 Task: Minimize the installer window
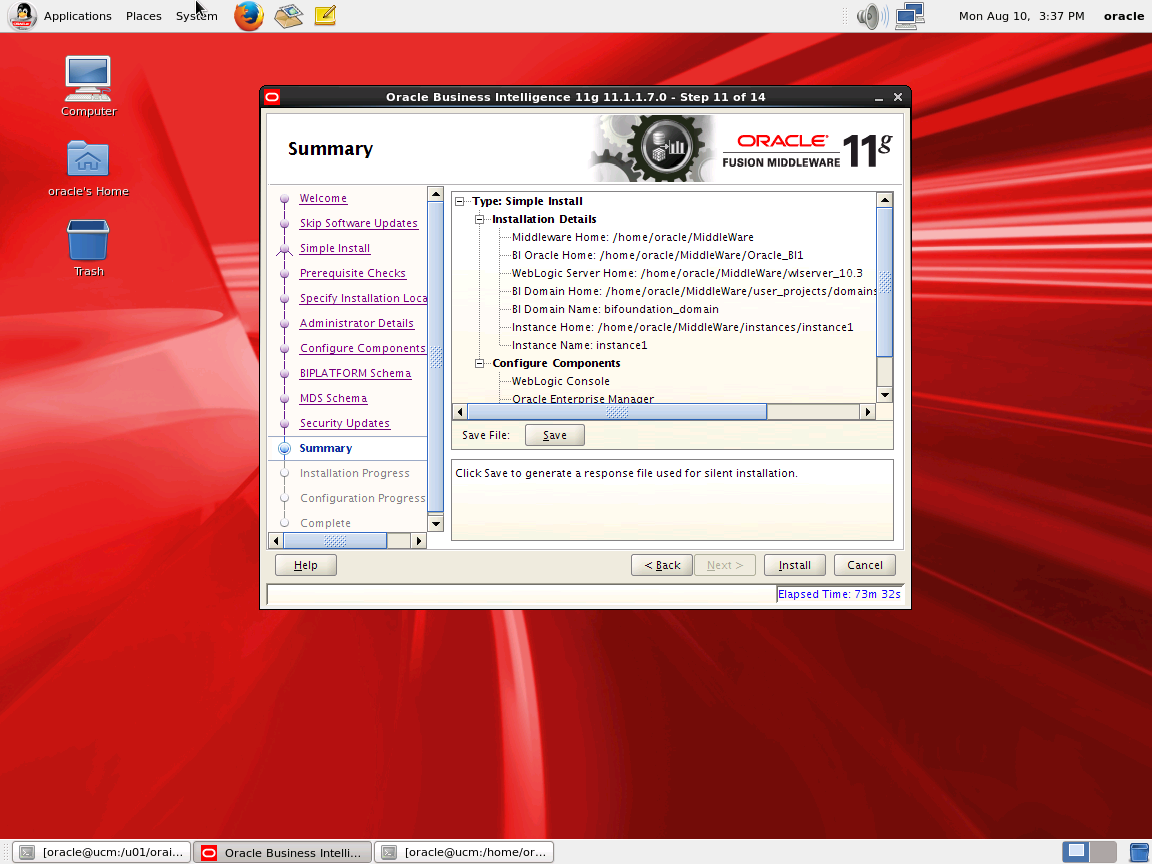(x=879, y=97)
